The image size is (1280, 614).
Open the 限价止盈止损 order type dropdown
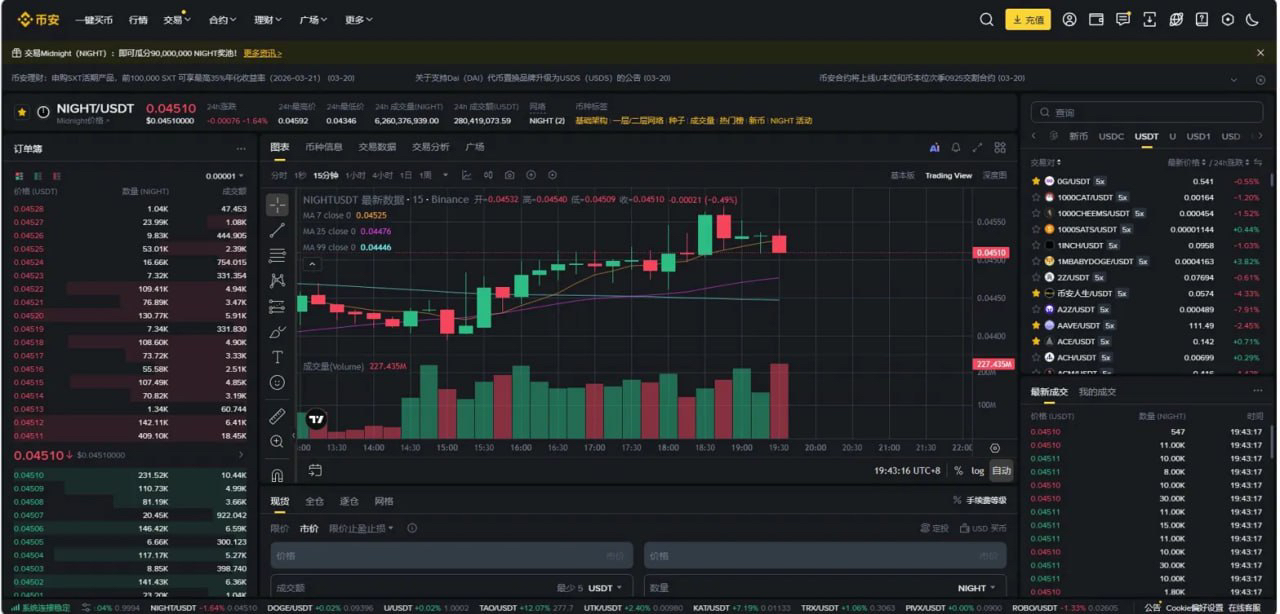pyautogui.click(x=362, y=528)
